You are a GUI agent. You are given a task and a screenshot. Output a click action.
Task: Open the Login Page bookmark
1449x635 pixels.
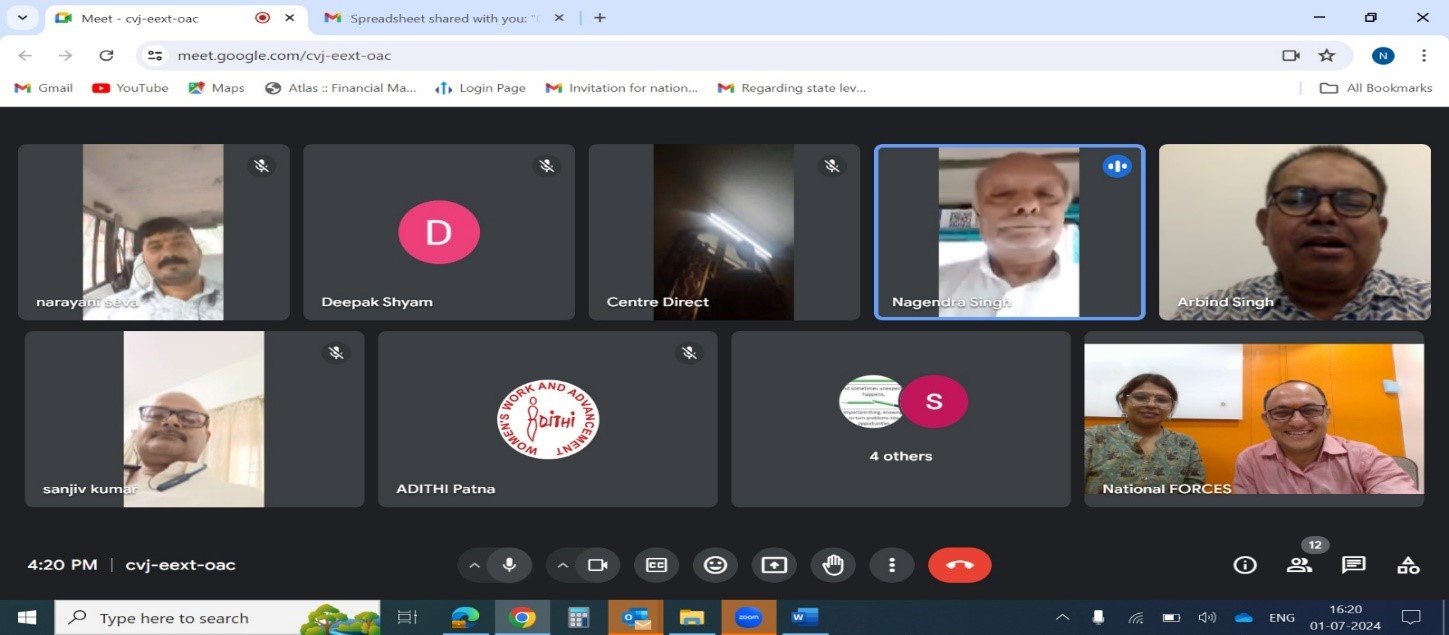(x=480, y=88)
